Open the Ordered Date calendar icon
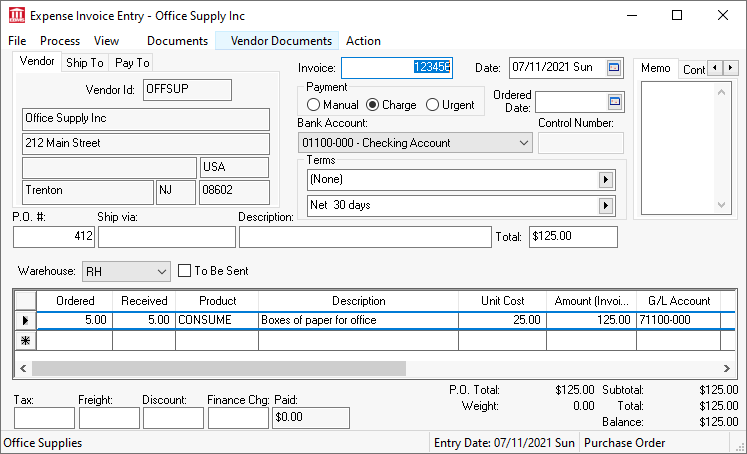 615,102
